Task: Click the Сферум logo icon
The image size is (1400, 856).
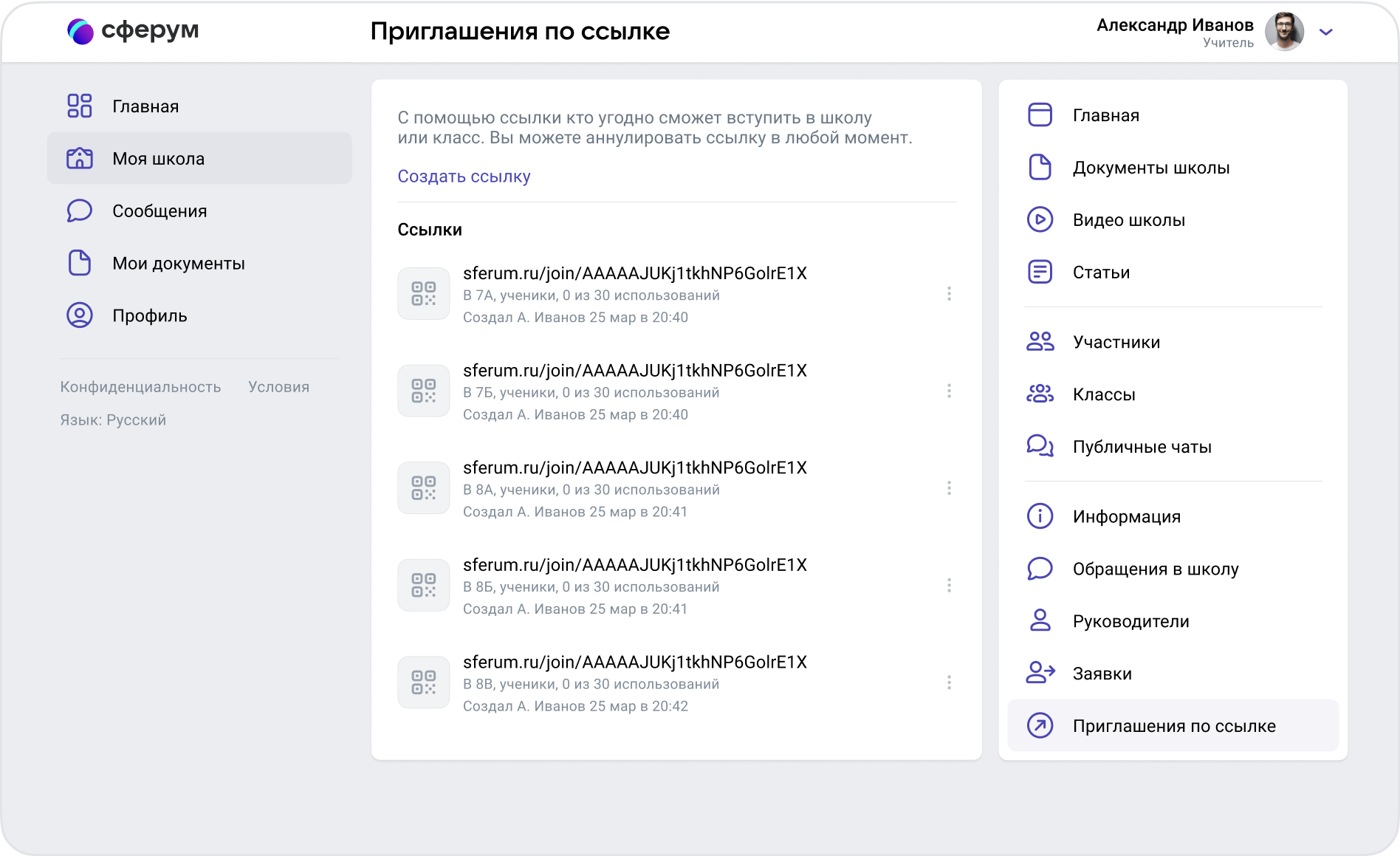Action: pos(80,31)
